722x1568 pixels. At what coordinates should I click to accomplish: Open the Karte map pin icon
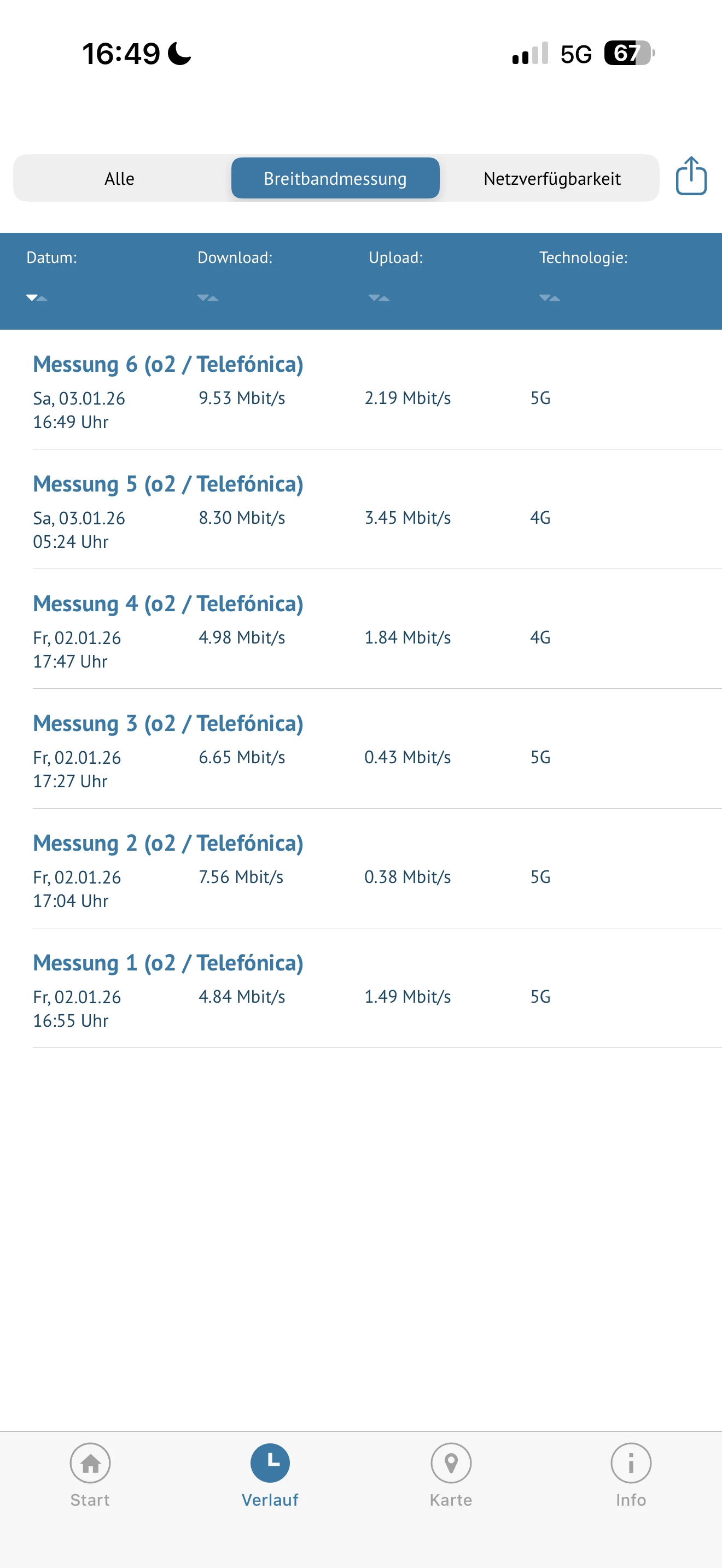click(x=451, y=1462)
